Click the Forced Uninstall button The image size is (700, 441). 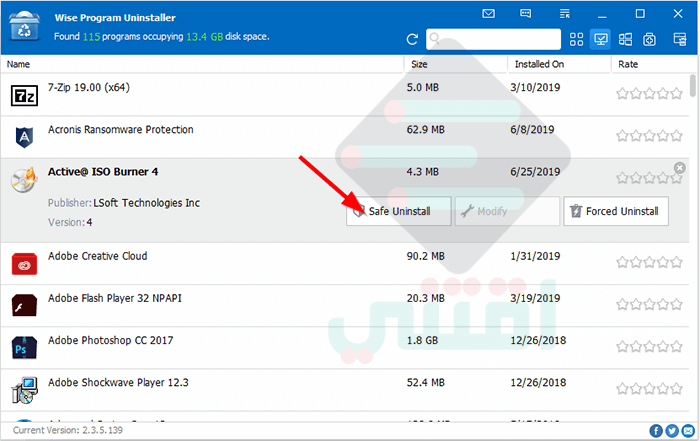coord(616,211)
